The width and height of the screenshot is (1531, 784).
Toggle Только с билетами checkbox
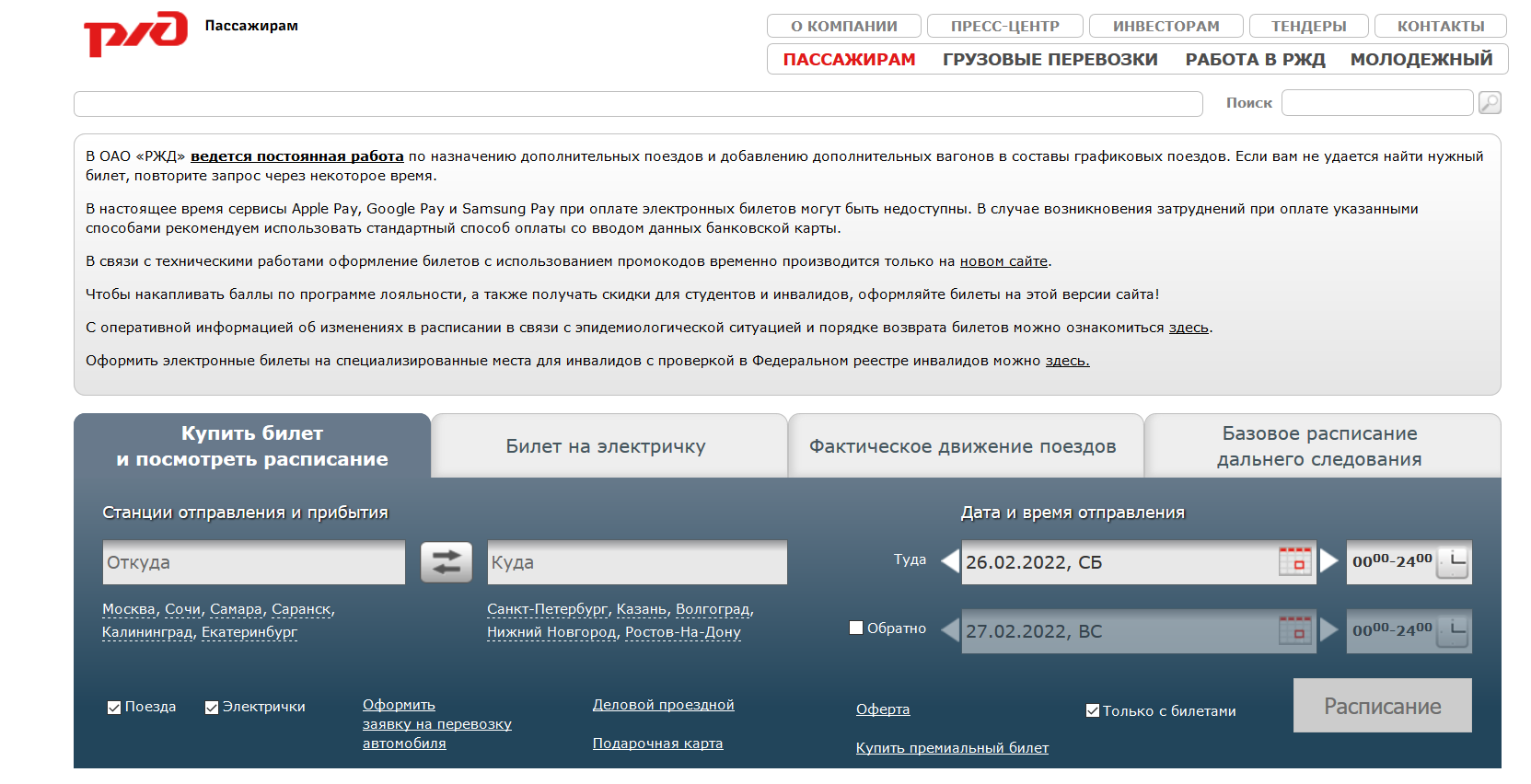point(1093,710)
